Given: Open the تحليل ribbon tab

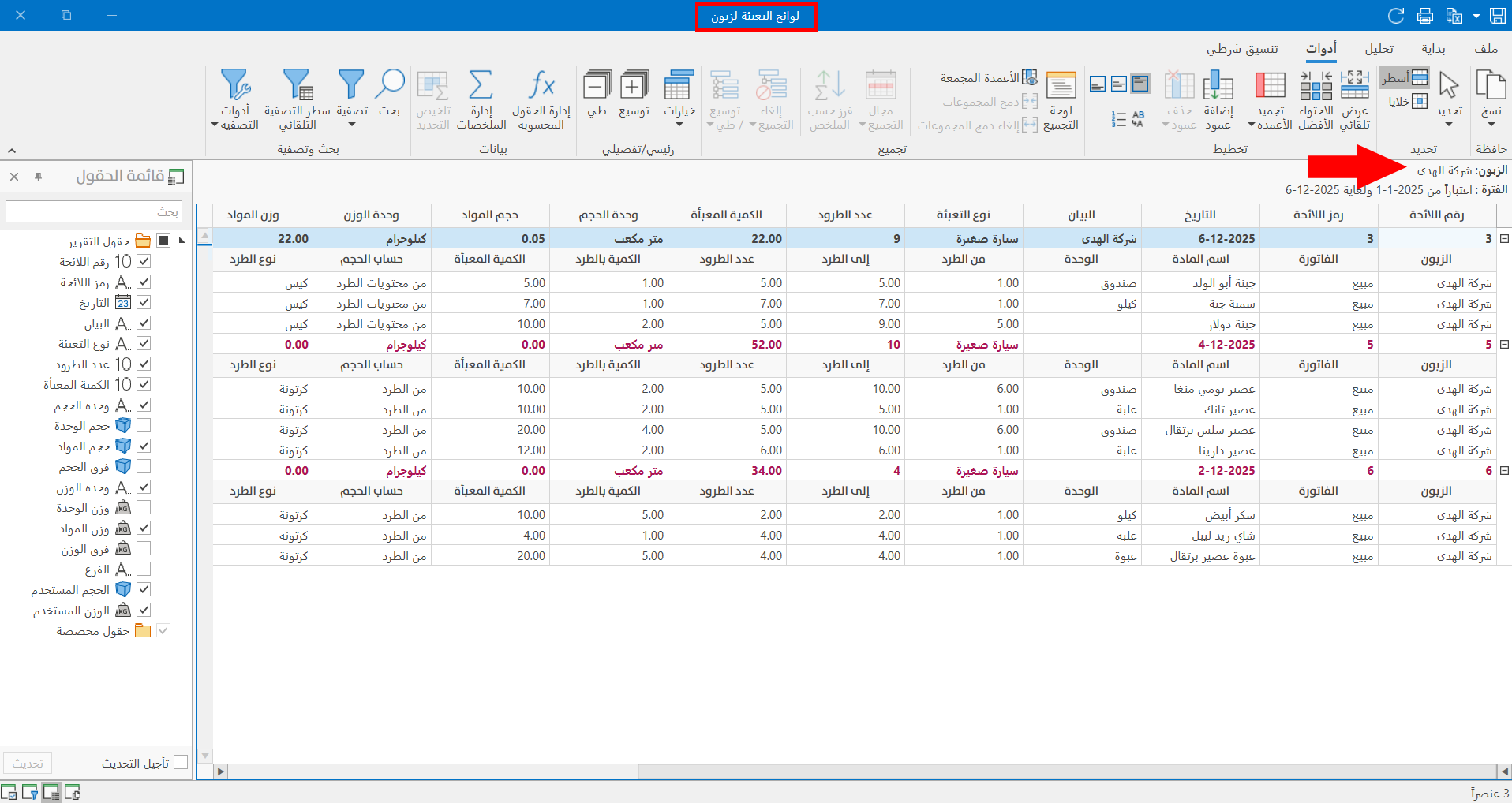Looking at the screenshot, I should tap(1379, 49).
